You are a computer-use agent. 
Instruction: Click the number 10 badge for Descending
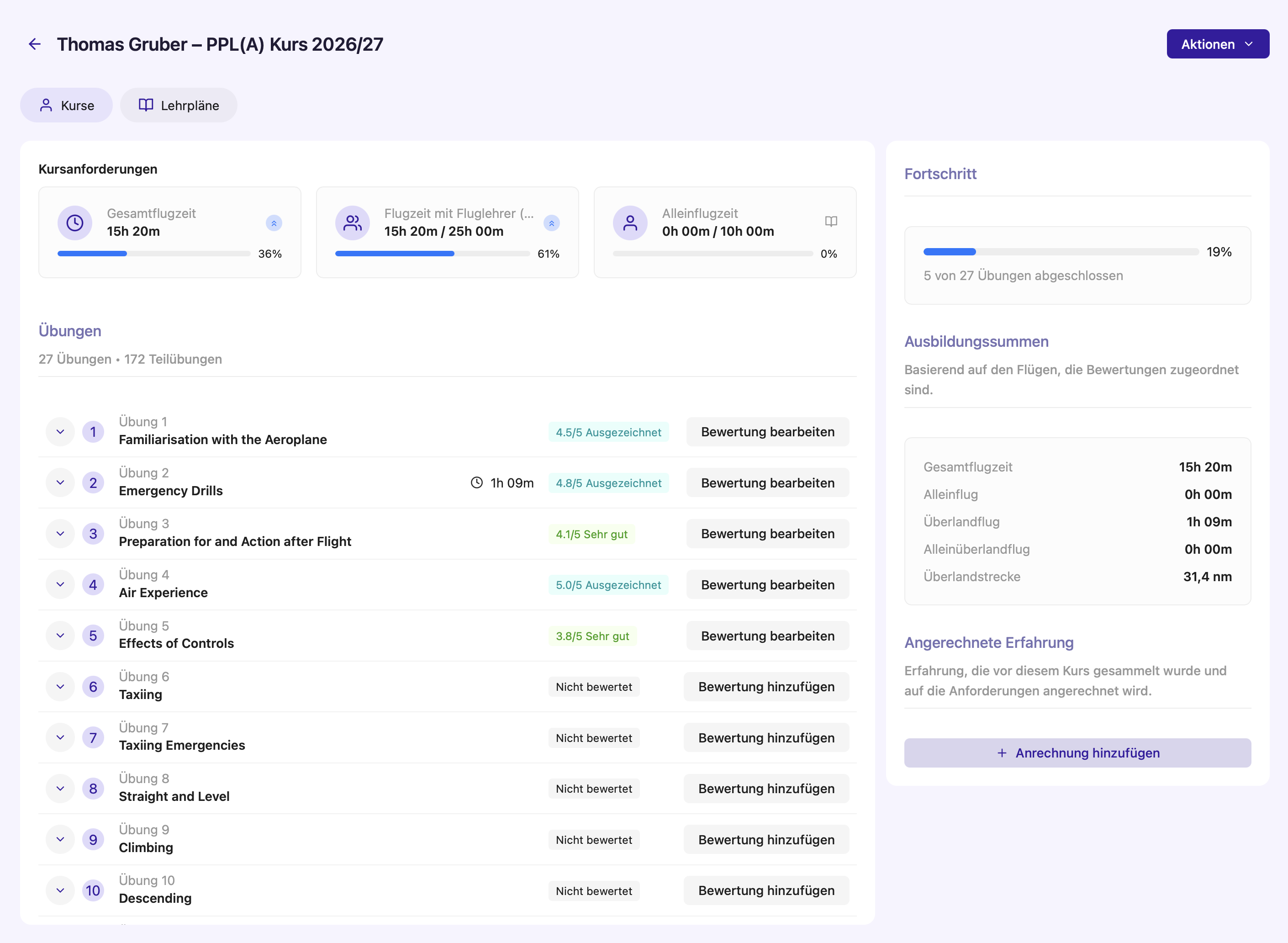click(x=93, y=890)
